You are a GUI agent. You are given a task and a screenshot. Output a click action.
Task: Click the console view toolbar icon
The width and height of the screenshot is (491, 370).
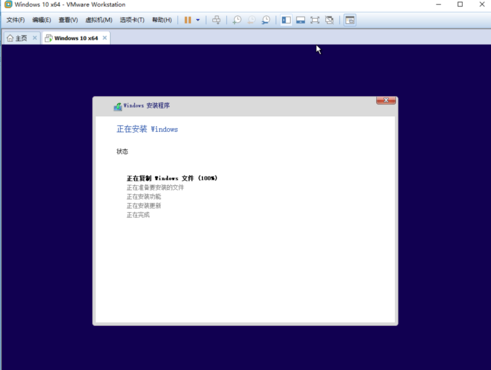[x=350, y=20]
